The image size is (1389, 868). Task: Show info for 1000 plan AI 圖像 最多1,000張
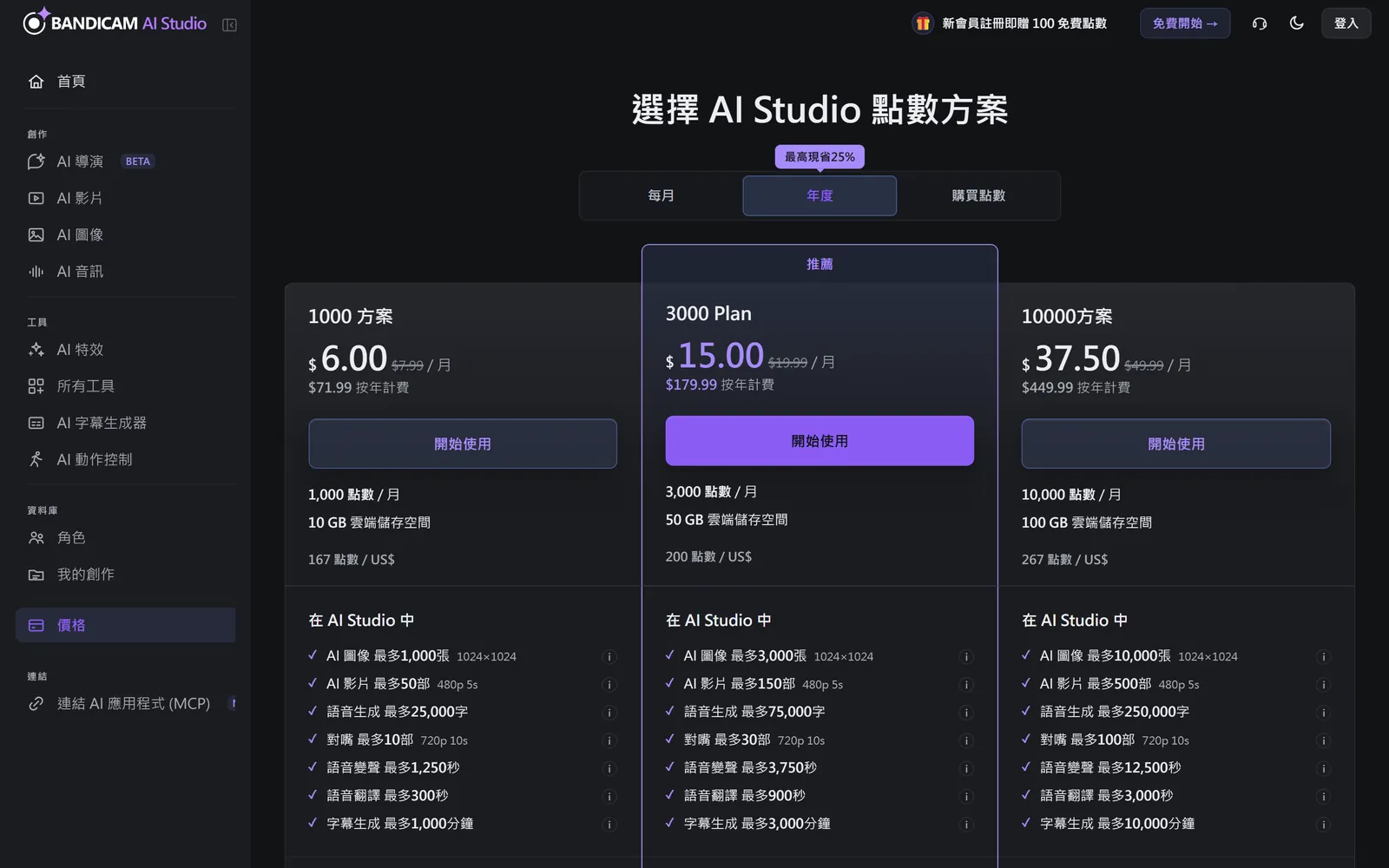click(609, 657)
